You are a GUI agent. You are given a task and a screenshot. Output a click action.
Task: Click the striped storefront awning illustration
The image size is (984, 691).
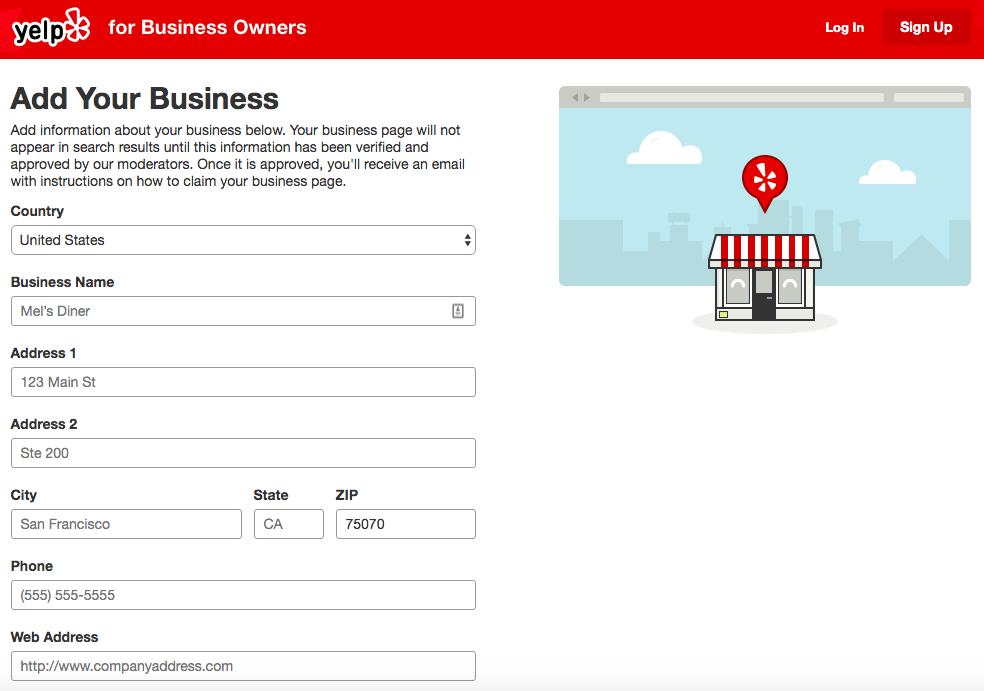pyautogui.click(x=764, y=248)
